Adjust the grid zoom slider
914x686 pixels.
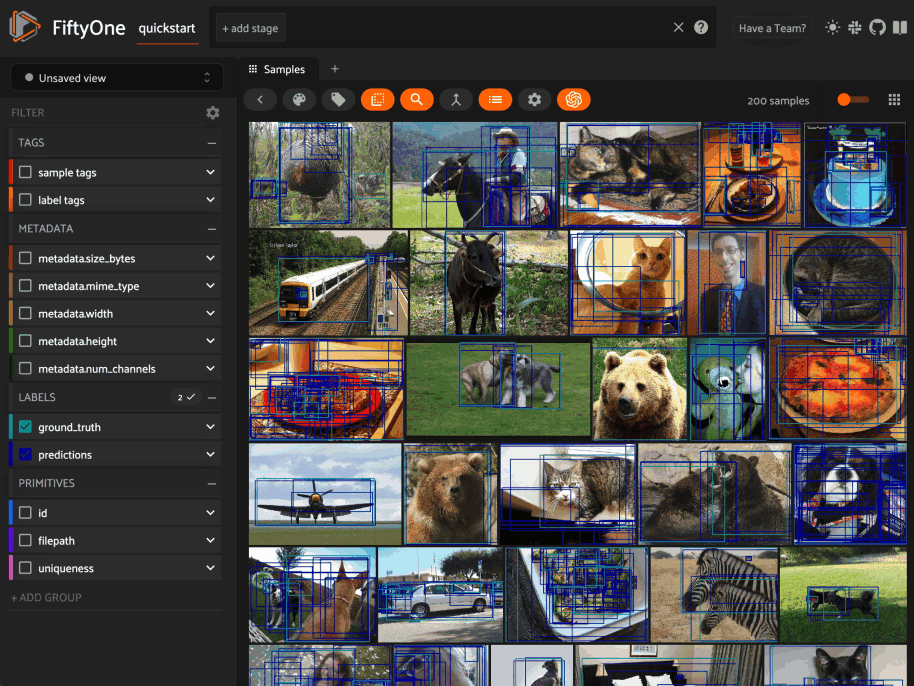tap(853, 100)
